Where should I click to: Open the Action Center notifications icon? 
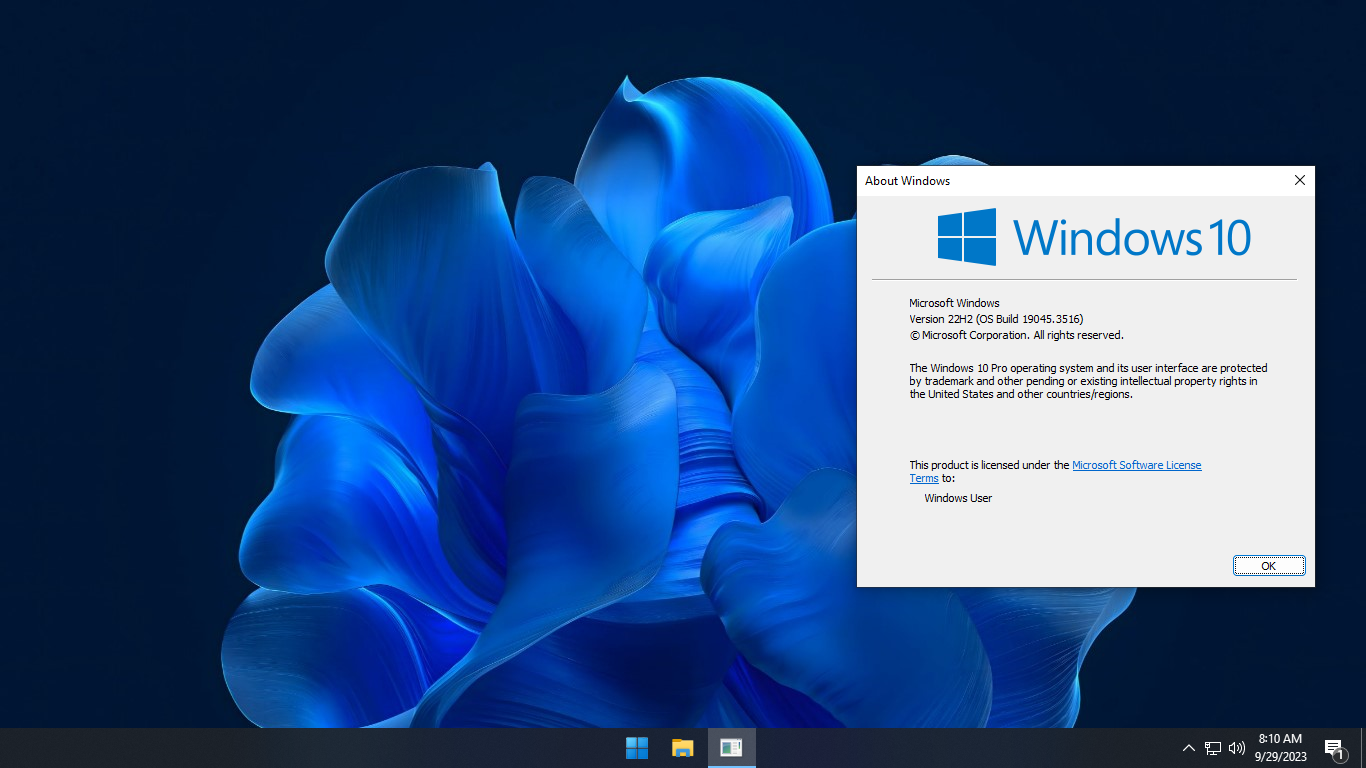[x=1334, y=748]
